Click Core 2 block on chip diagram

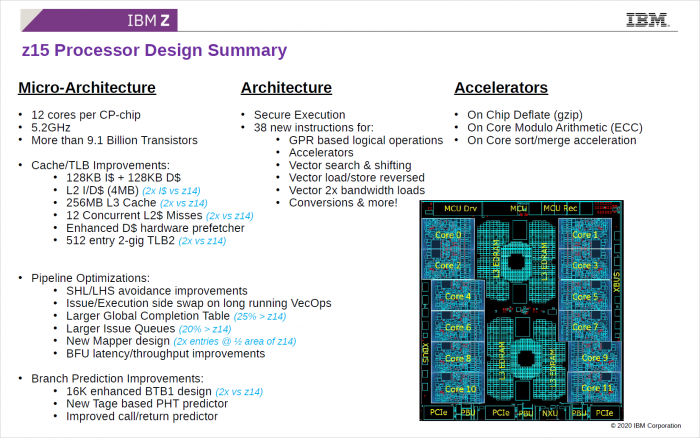[448, 264]
